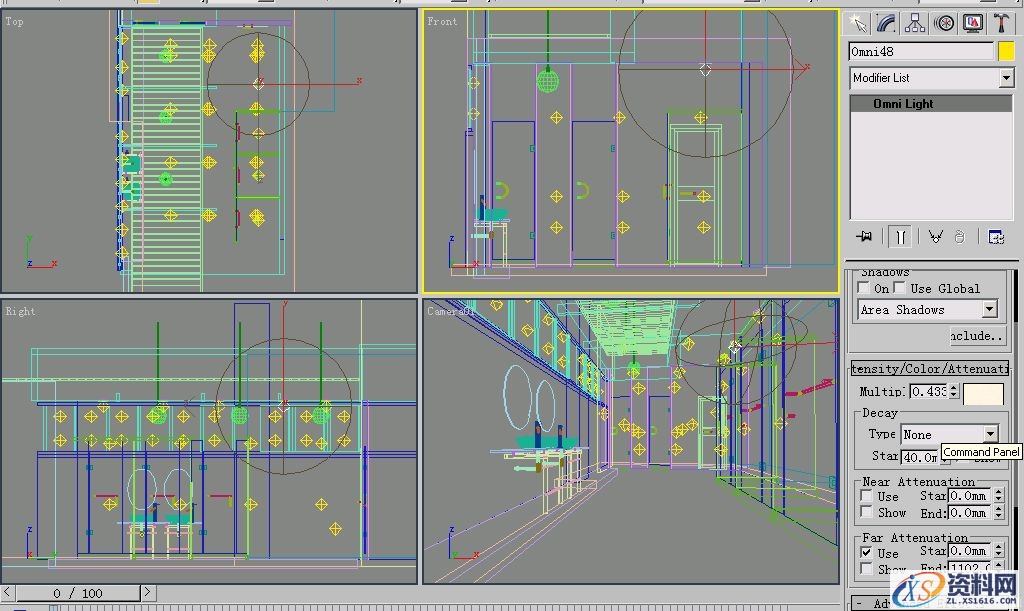Toggle the Show End Result icon
This screenshot has width=1024, height=611.
coord(901,236)
